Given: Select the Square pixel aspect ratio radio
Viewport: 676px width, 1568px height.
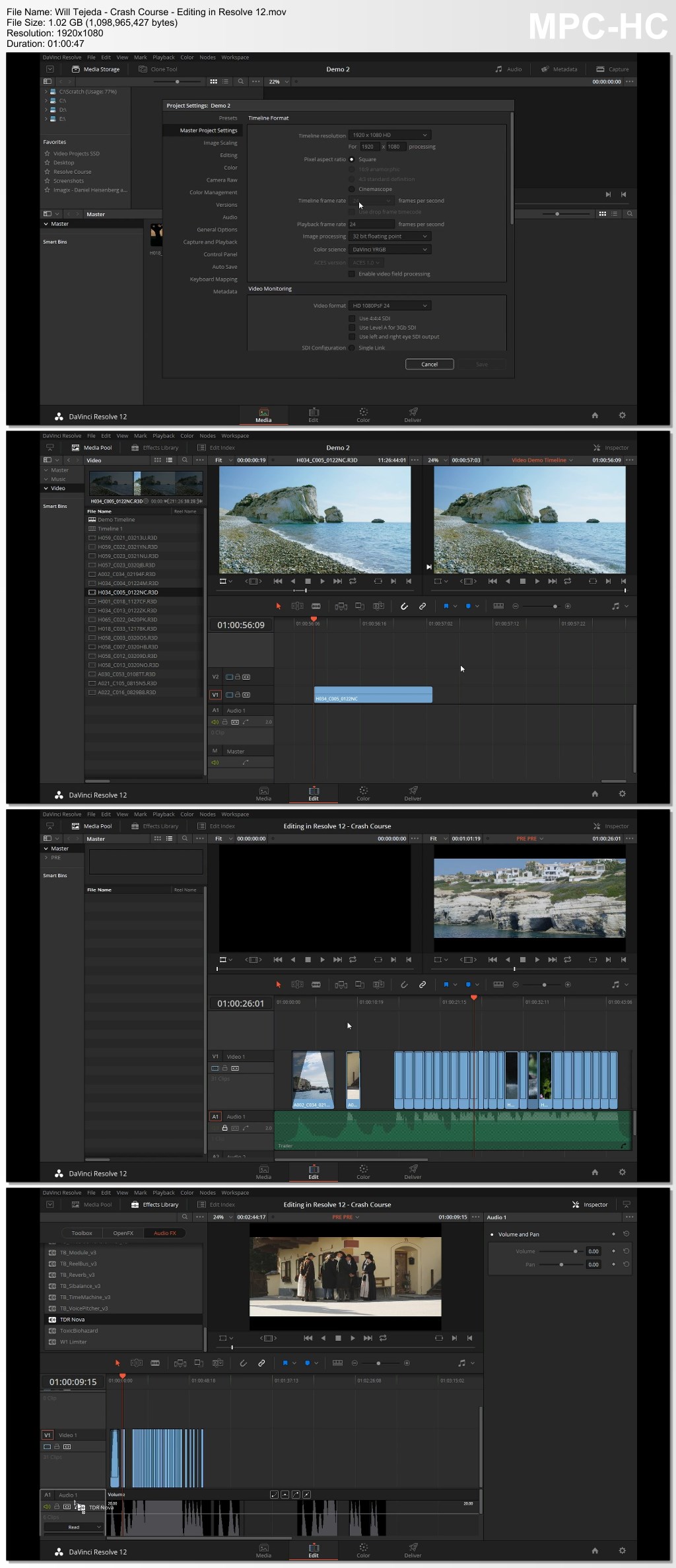Looking at the screenshot, I should pos(352,159).
